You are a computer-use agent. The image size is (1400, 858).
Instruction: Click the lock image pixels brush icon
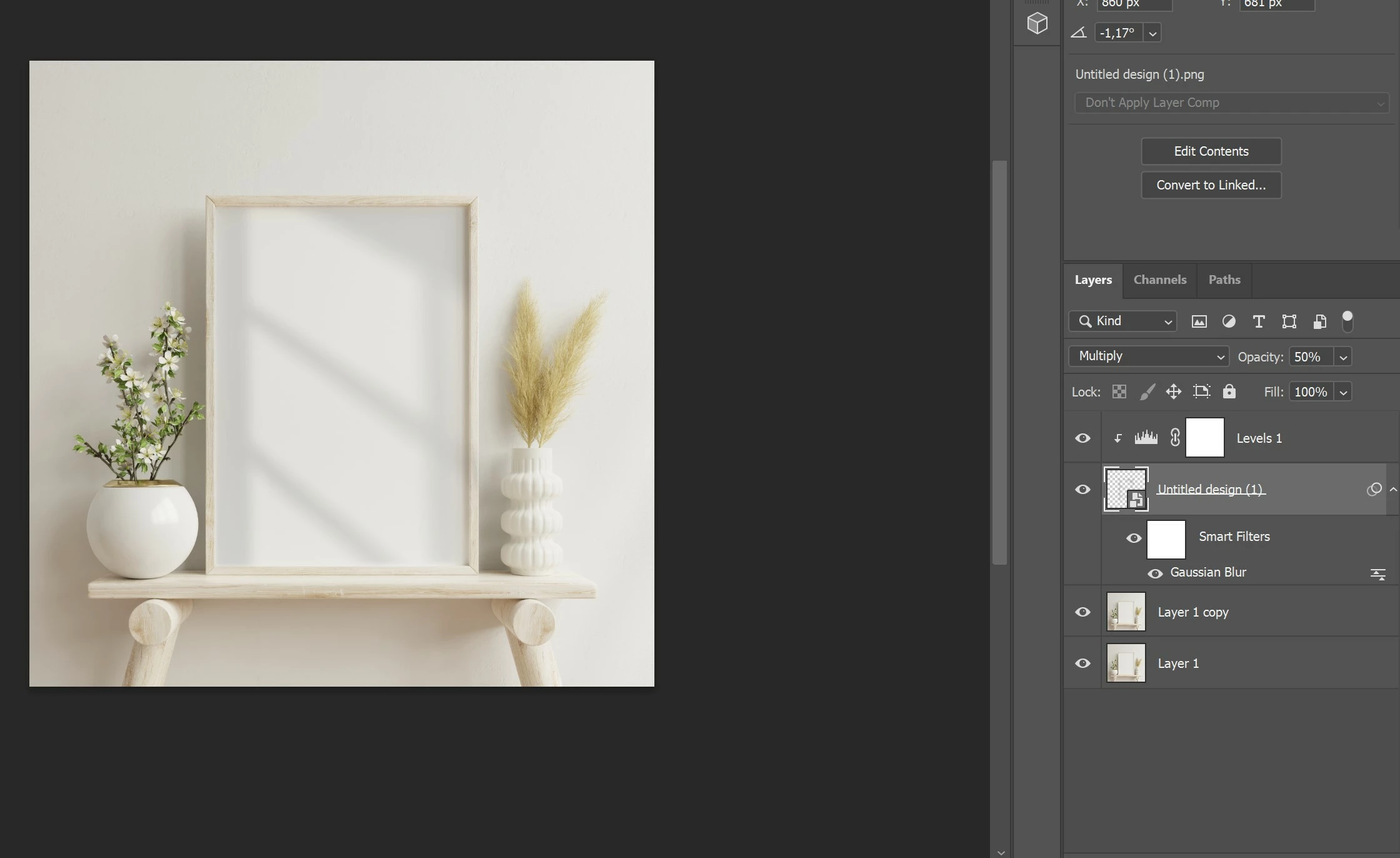coord(1147,391)
